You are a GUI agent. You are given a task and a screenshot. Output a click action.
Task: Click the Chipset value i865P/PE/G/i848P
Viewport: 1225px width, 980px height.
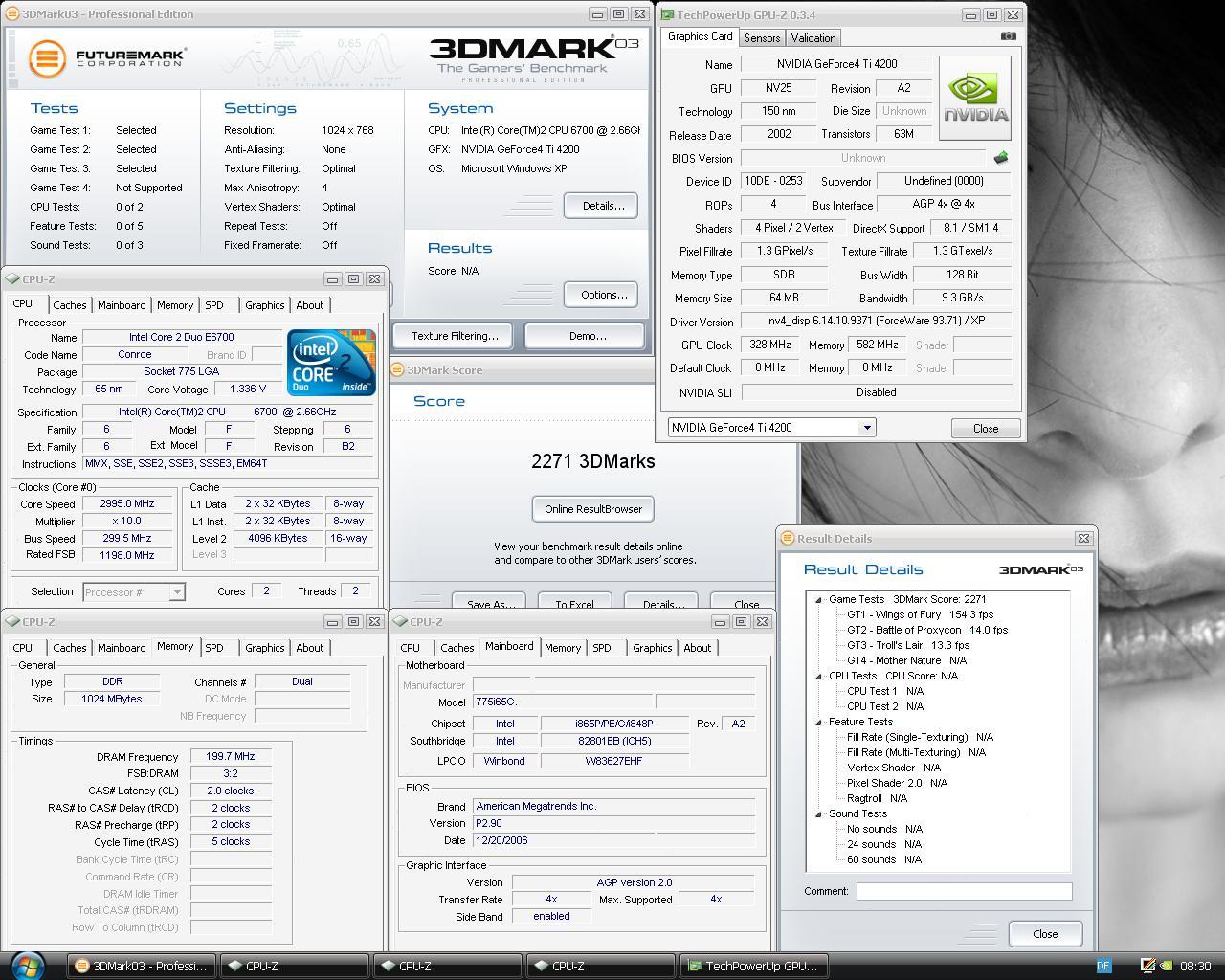point(614,724)
